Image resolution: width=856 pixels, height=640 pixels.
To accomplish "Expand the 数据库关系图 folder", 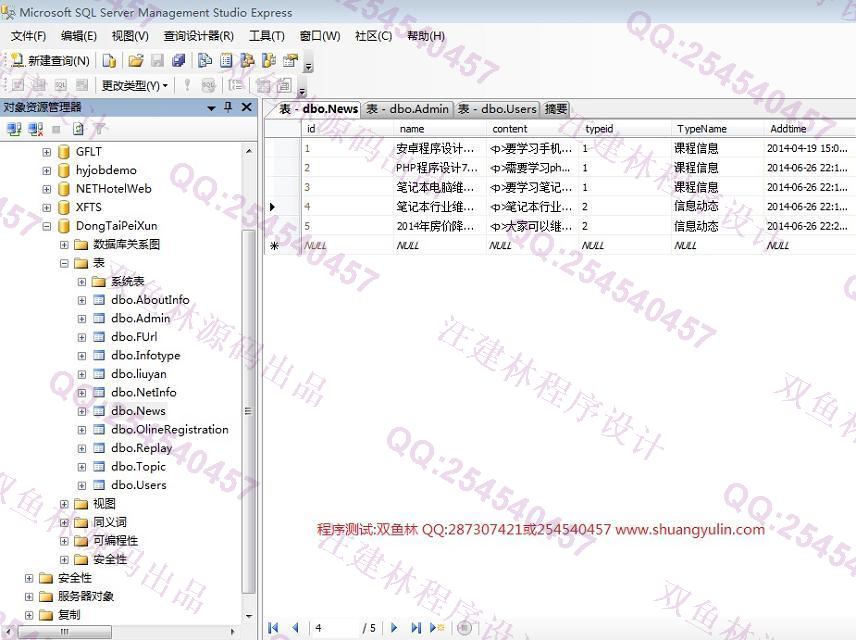I will click(x=64, y=245).
